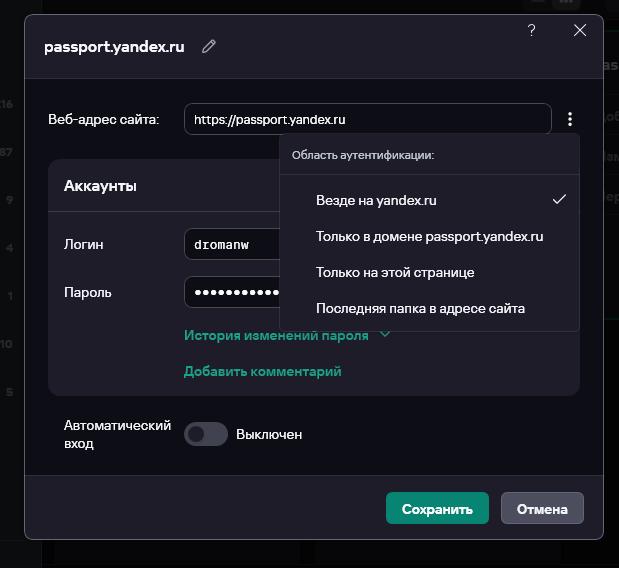
Task: Choose Только в домене passport.yandex.ru
Action: point(429,236)
